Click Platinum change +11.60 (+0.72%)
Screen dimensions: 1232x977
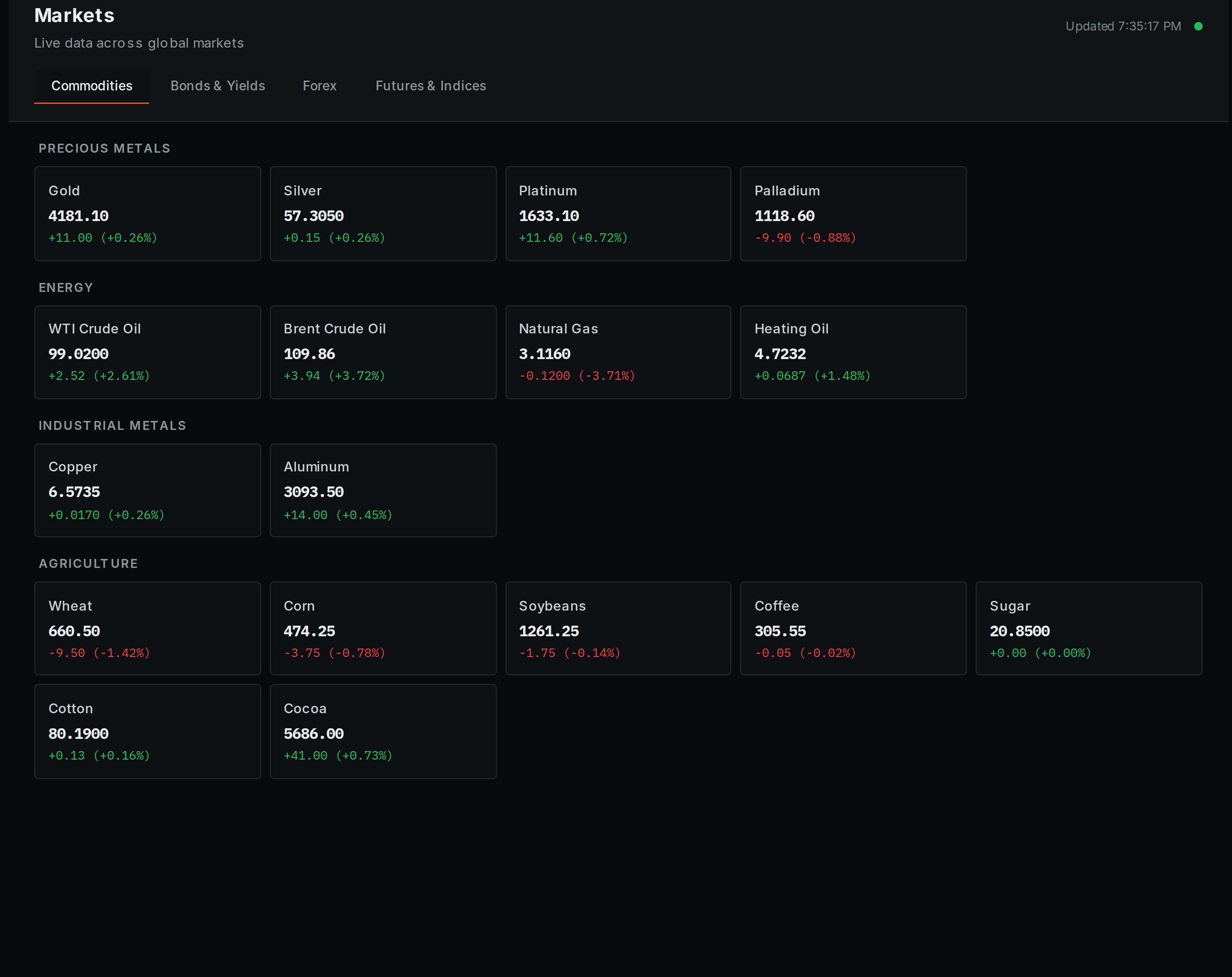(x=573, y=238)
